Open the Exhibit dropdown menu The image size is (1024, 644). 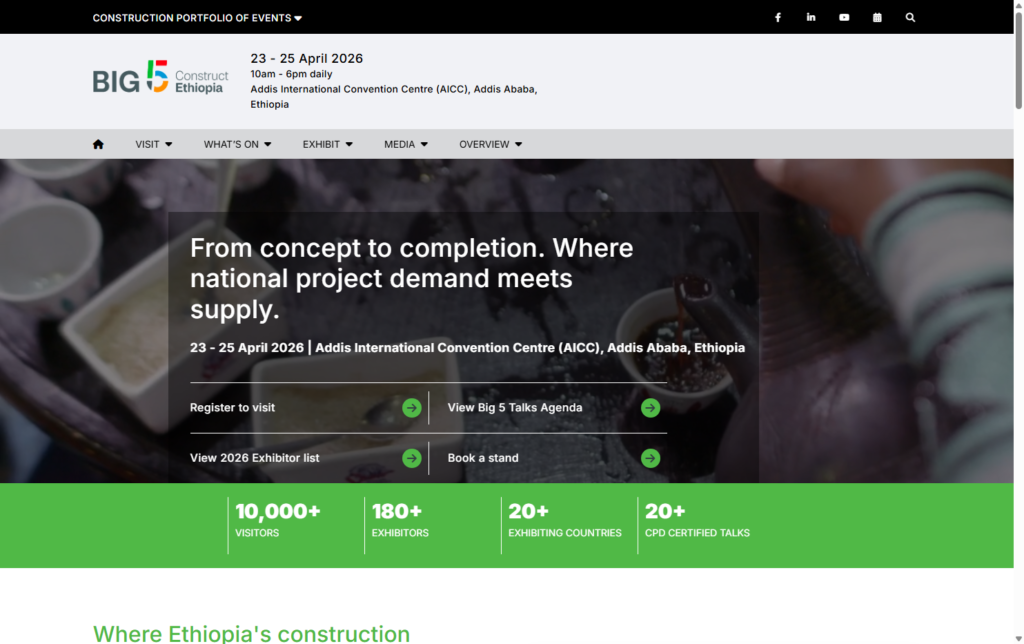pyautogui.click(x=327, y=144)
